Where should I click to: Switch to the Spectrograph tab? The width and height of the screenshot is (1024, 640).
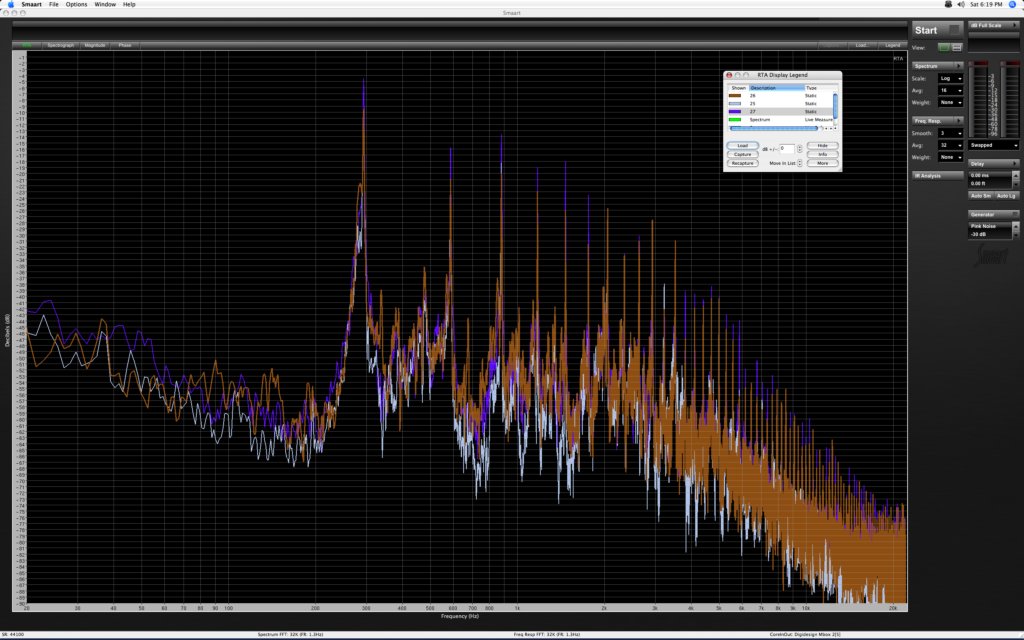[61, 45]
